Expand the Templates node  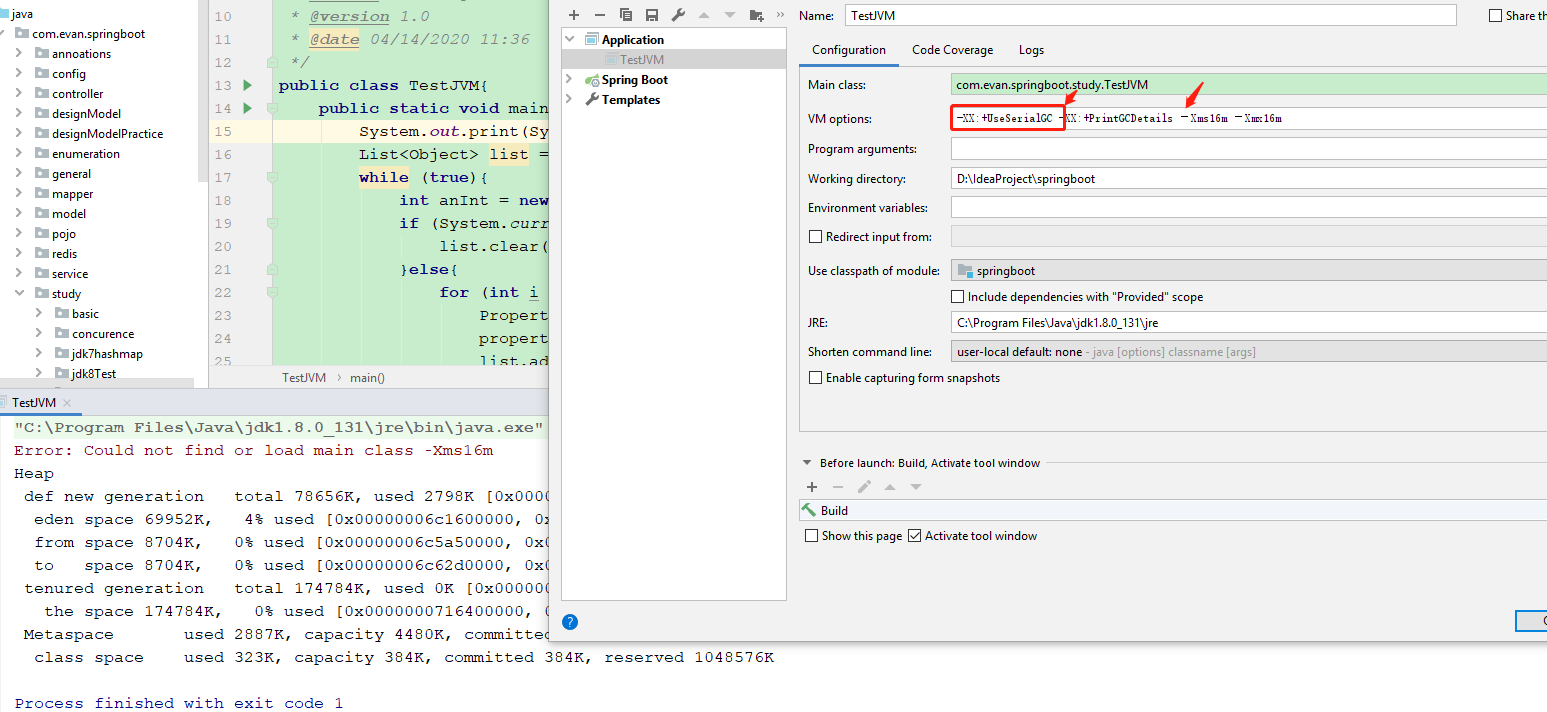(x=570, y=100)
